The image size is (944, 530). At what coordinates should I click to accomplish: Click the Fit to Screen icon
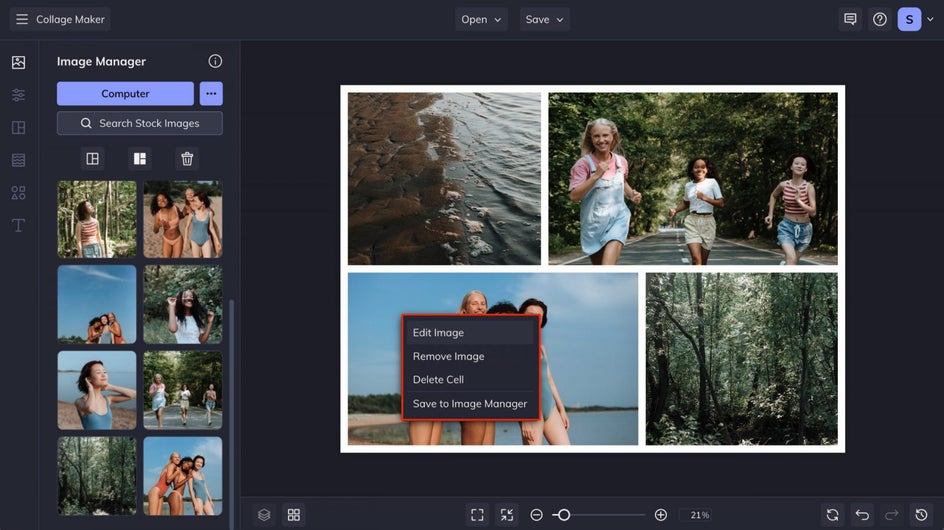477,515
